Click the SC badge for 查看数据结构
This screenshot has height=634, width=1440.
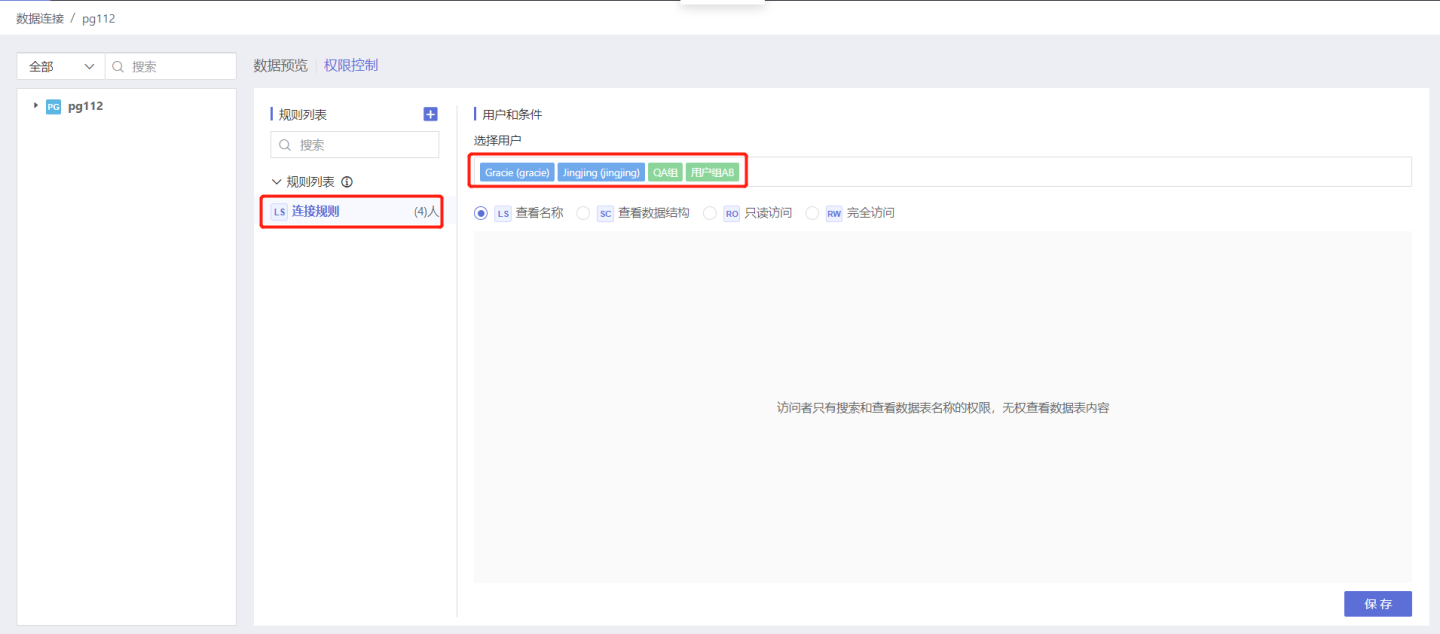pos(605,213)
